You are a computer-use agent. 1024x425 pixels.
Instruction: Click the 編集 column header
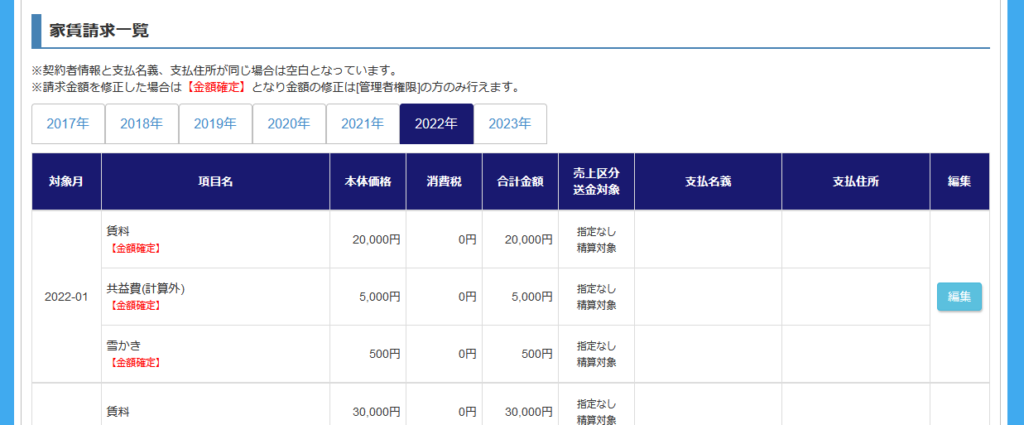[959, 182]
